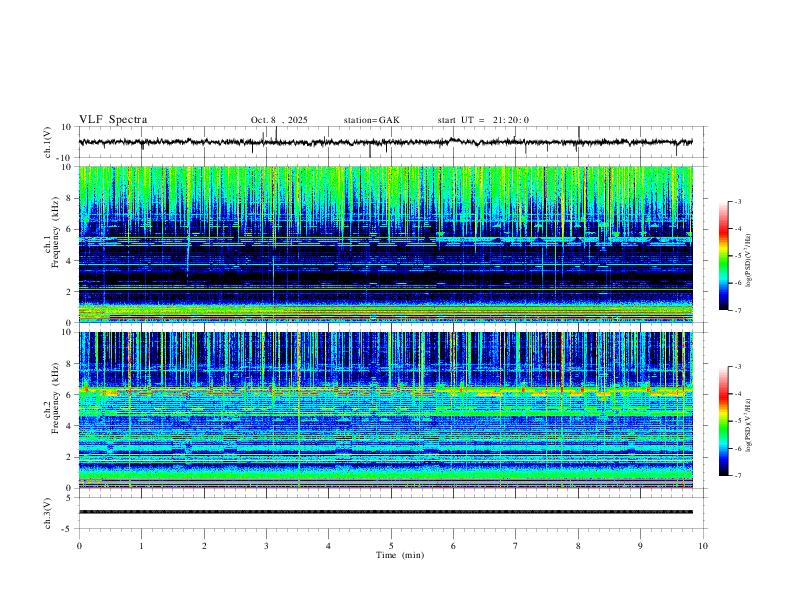The width and height of the screenshot is (792, 612).
Task: Click the ch.1 frequency axis "4" tick label
Action: point(69,261)
